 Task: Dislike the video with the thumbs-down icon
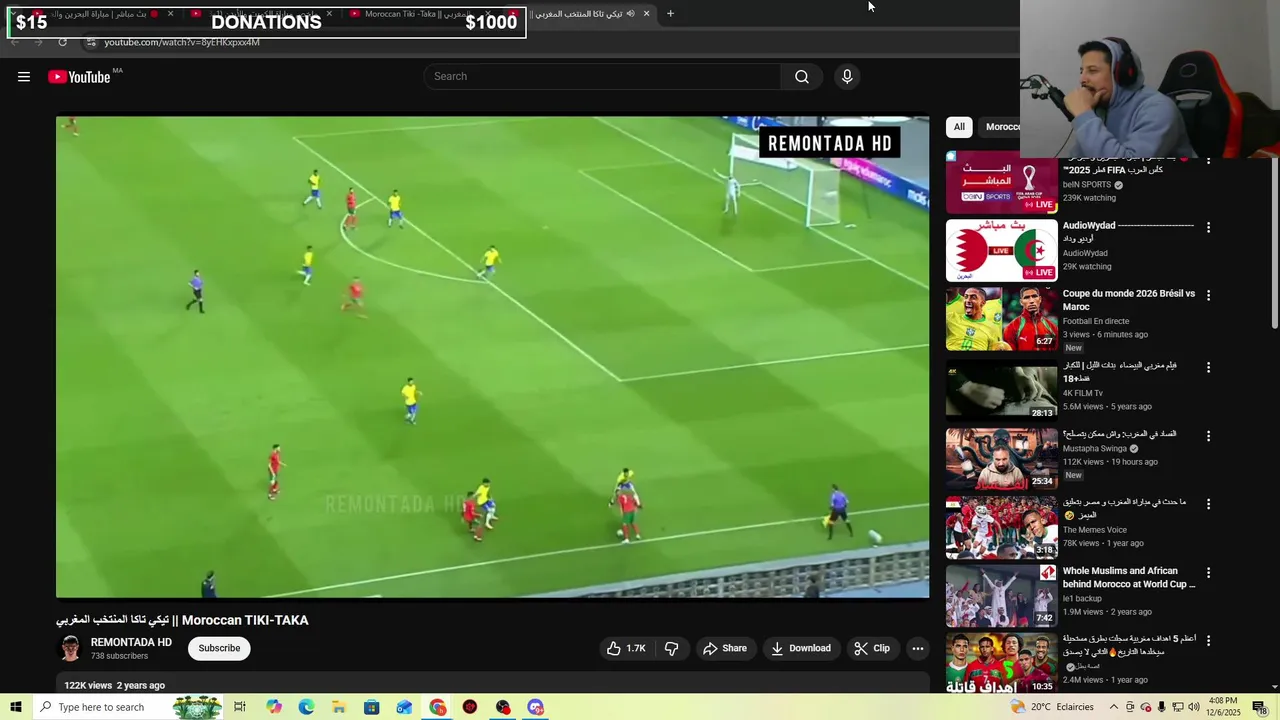pos(672,648)
